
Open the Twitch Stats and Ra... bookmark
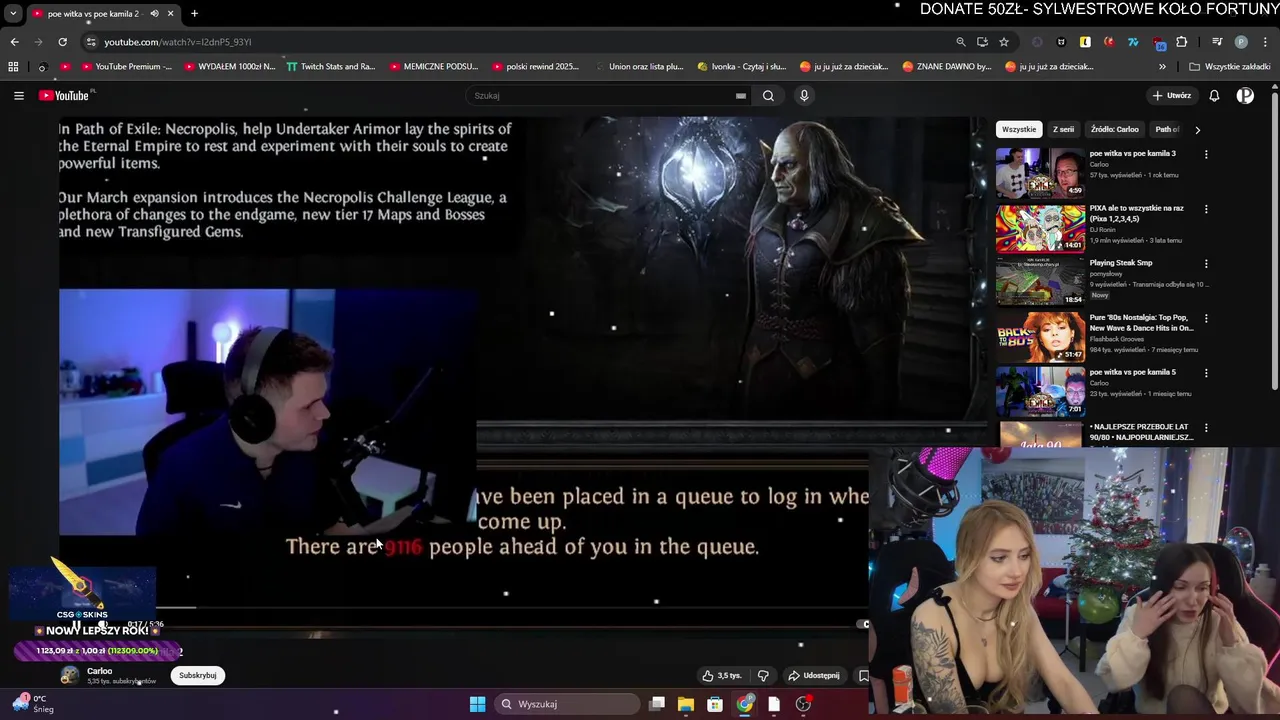click(x=331, y=67)
